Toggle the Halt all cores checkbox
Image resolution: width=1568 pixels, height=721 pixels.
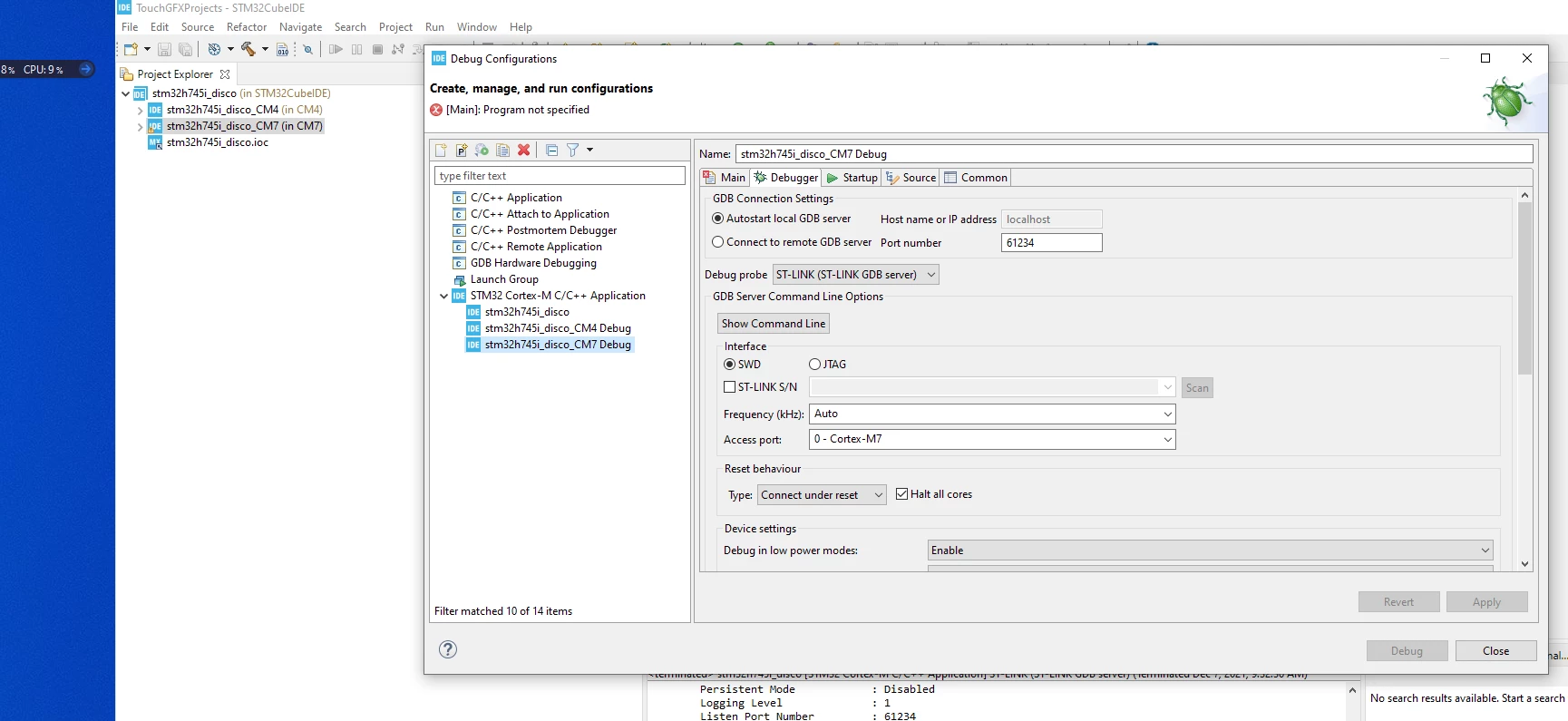pos(901,494)
